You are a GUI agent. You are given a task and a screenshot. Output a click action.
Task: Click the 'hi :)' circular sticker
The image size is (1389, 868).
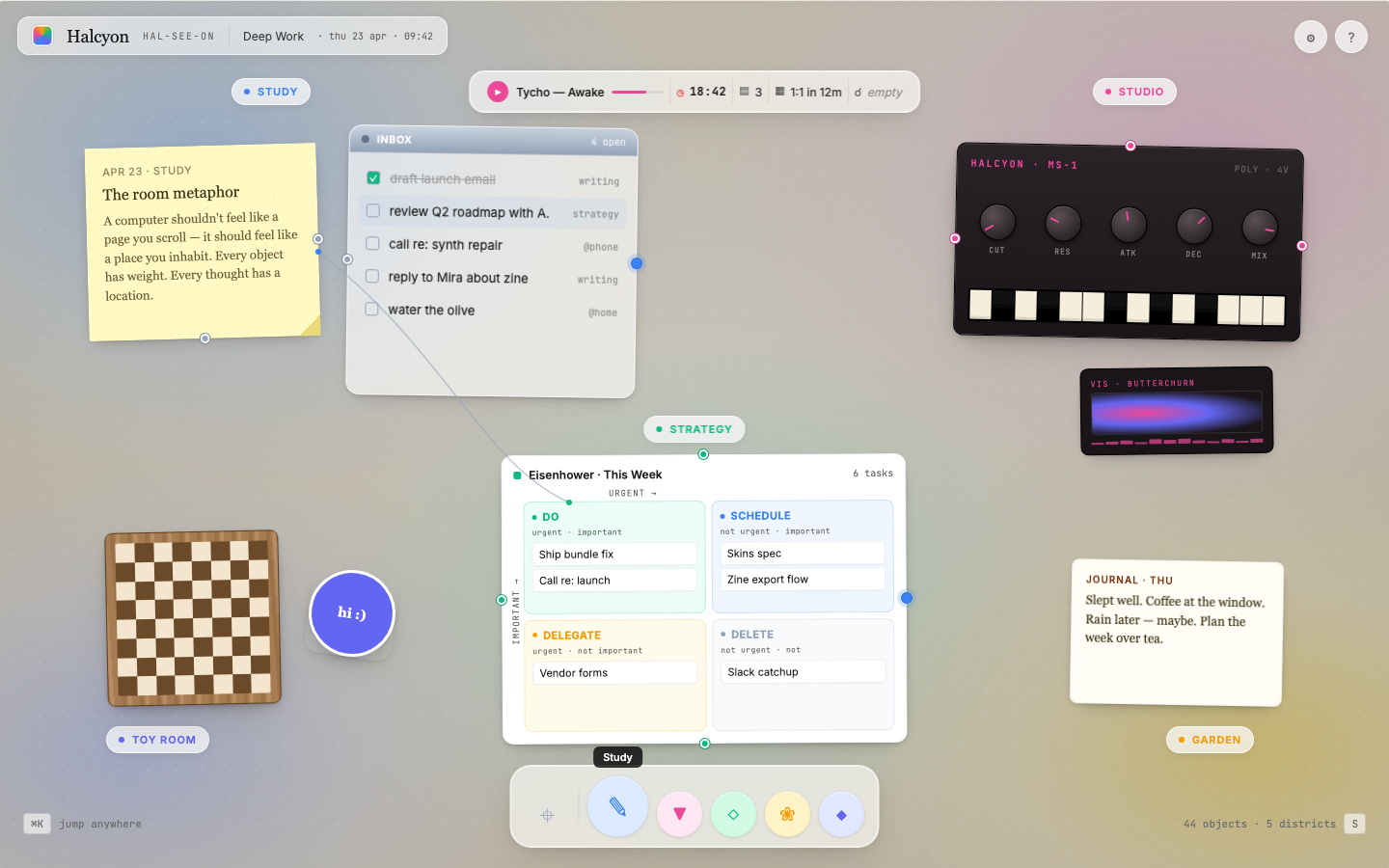(351, 613)
